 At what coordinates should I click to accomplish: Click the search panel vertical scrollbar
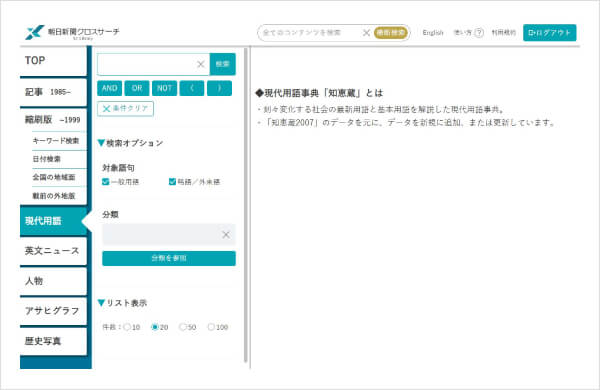click(x=246, y=205)
